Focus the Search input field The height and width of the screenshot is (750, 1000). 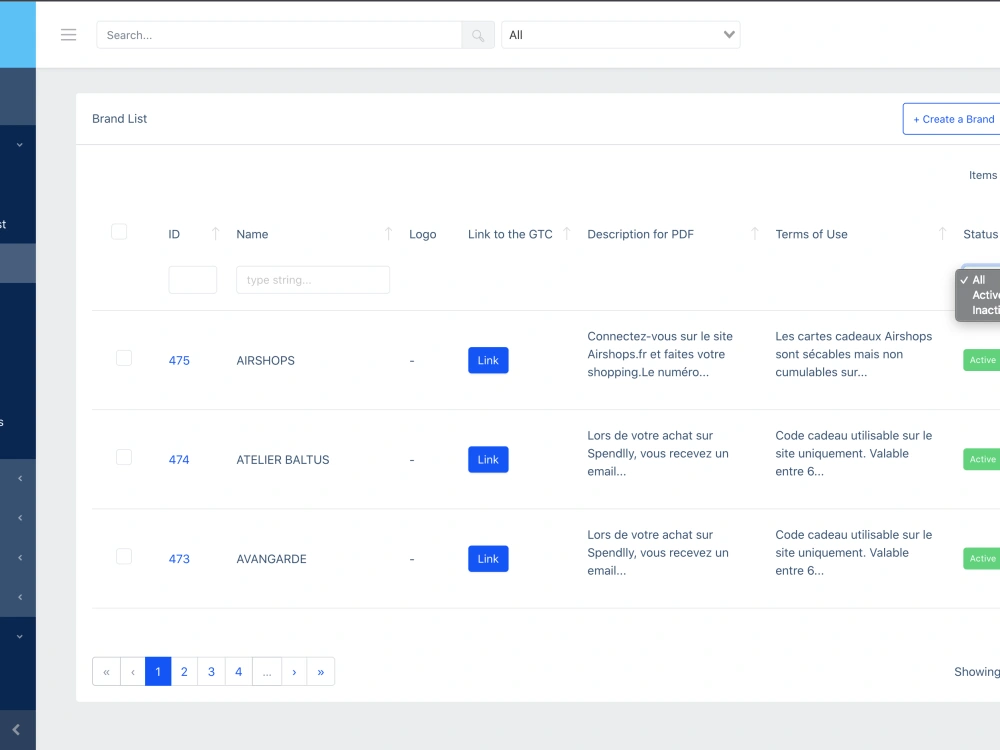point(279,35)
